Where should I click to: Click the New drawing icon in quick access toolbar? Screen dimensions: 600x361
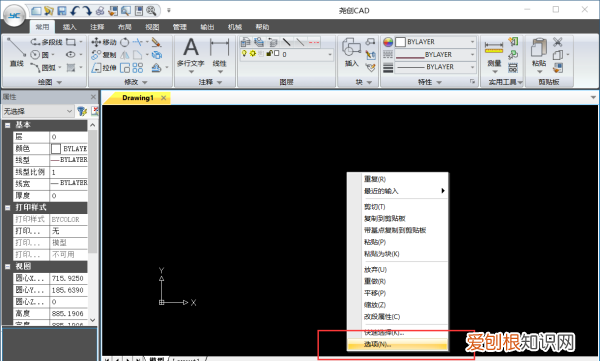pos(36,11)
